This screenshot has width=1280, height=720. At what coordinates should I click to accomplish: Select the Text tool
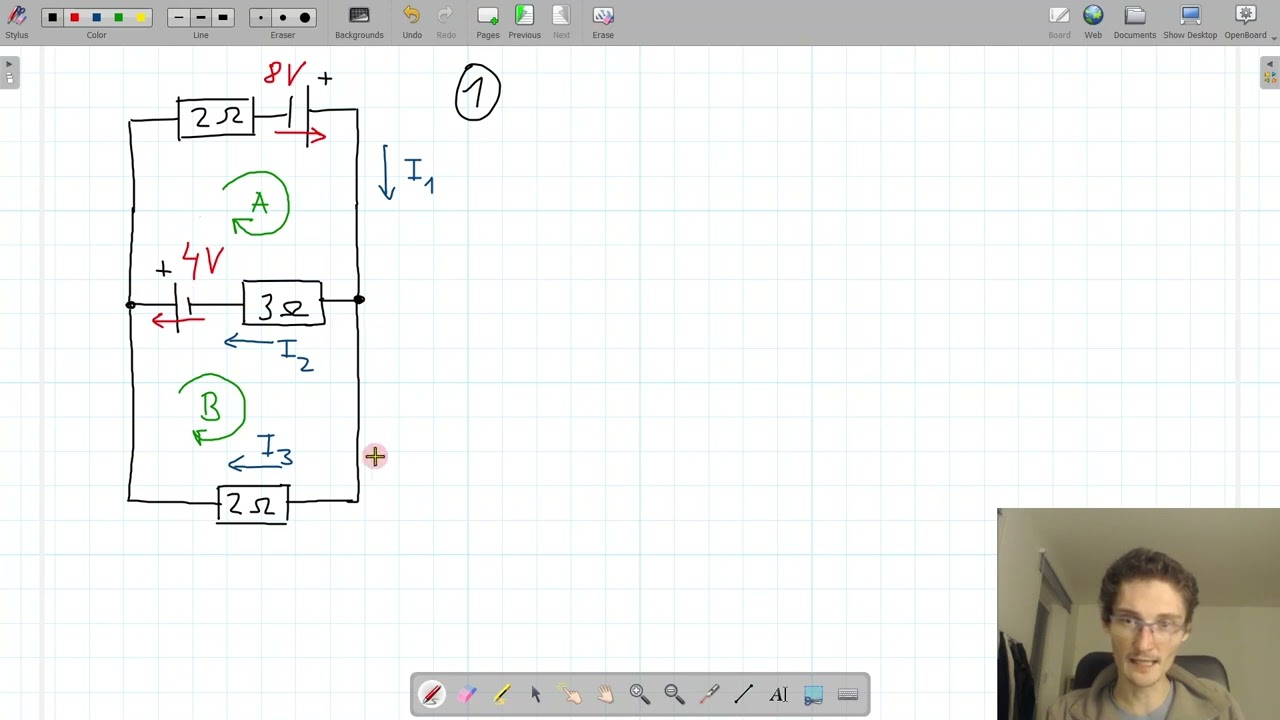point(778,694)
